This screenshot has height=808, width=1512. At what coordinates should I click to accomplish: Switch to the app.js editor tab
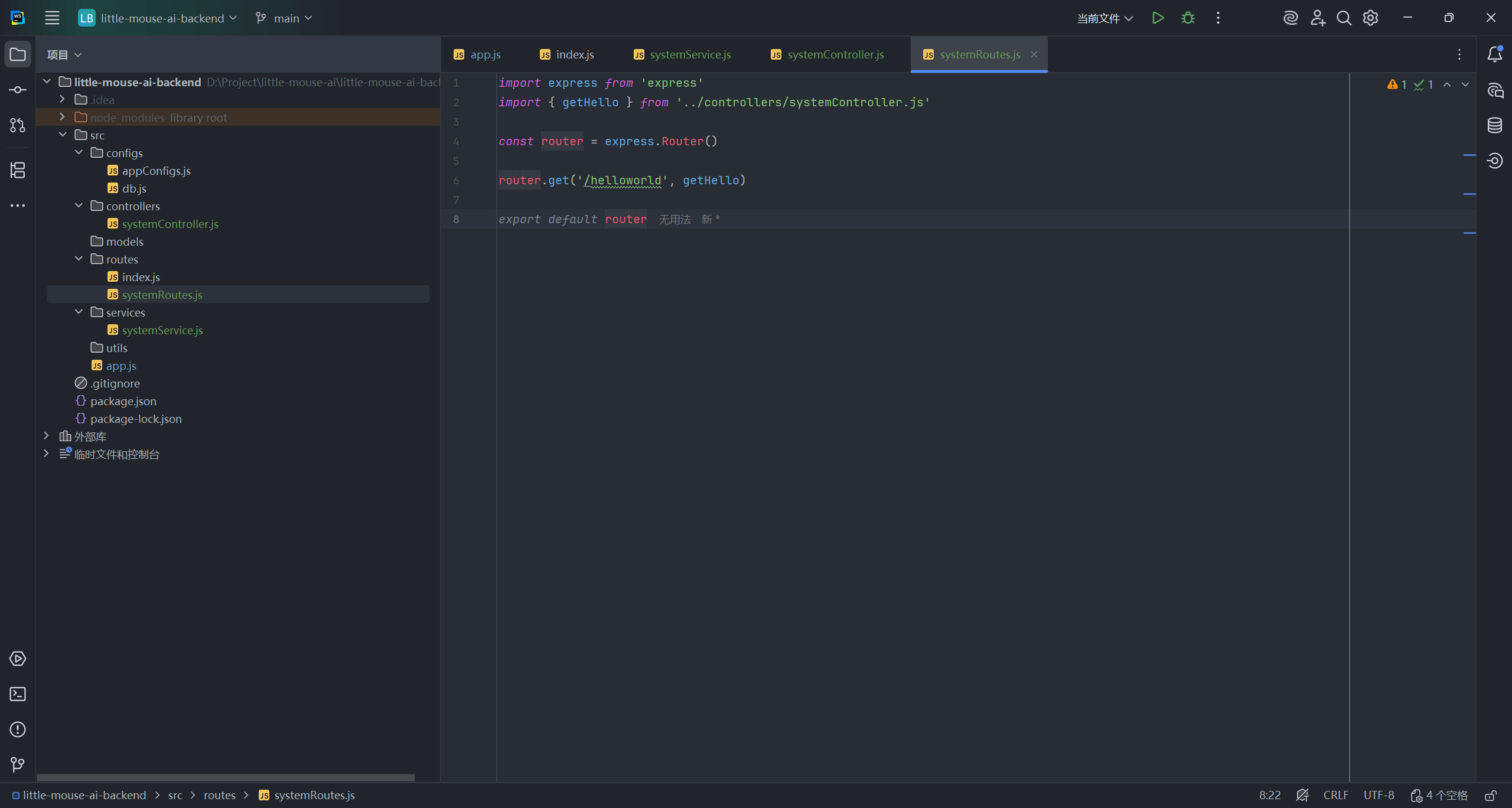[485, 54]
